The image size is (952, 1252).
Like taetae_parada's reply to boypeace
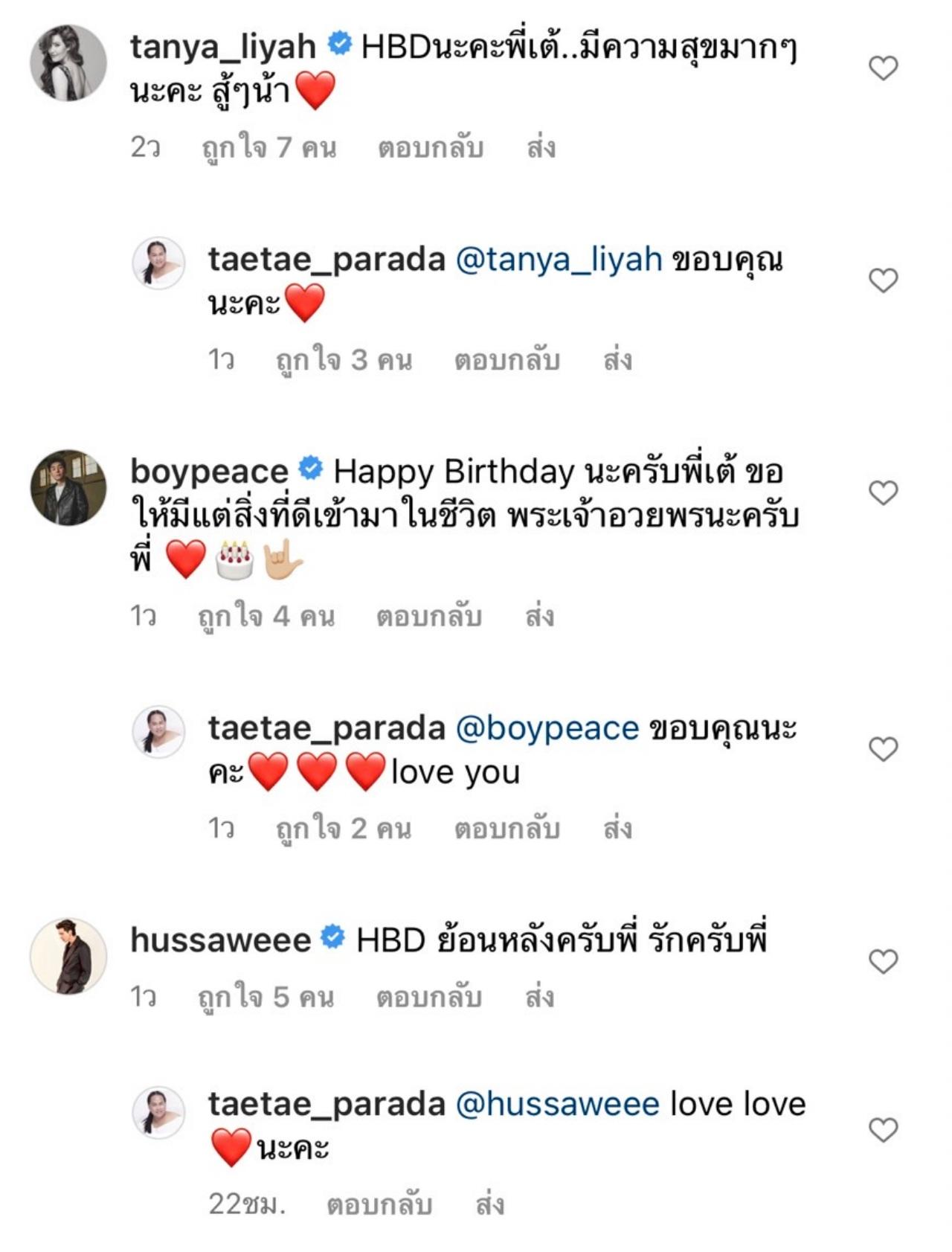883,749
